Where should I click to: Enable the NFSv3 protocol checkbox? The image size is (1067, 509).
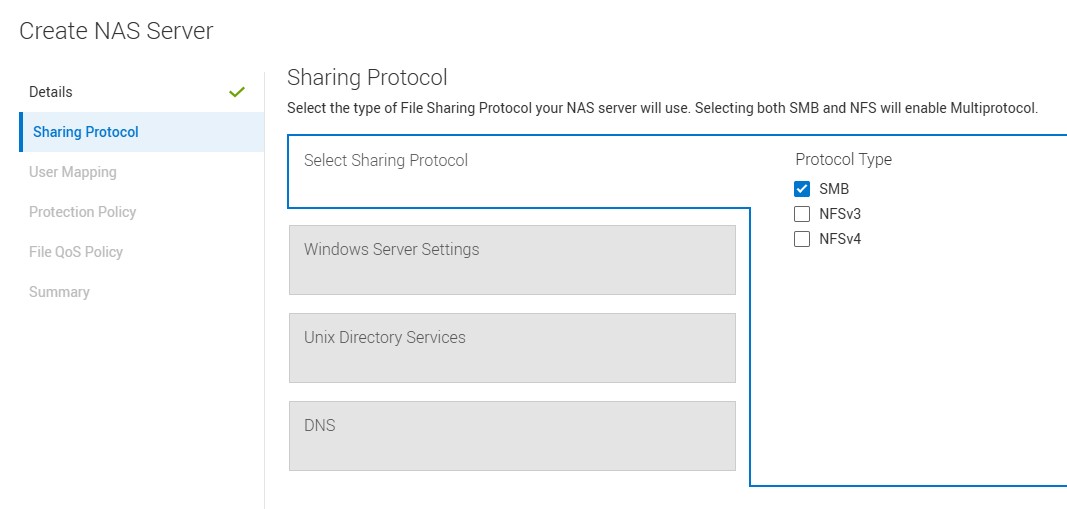coord(801,214)
